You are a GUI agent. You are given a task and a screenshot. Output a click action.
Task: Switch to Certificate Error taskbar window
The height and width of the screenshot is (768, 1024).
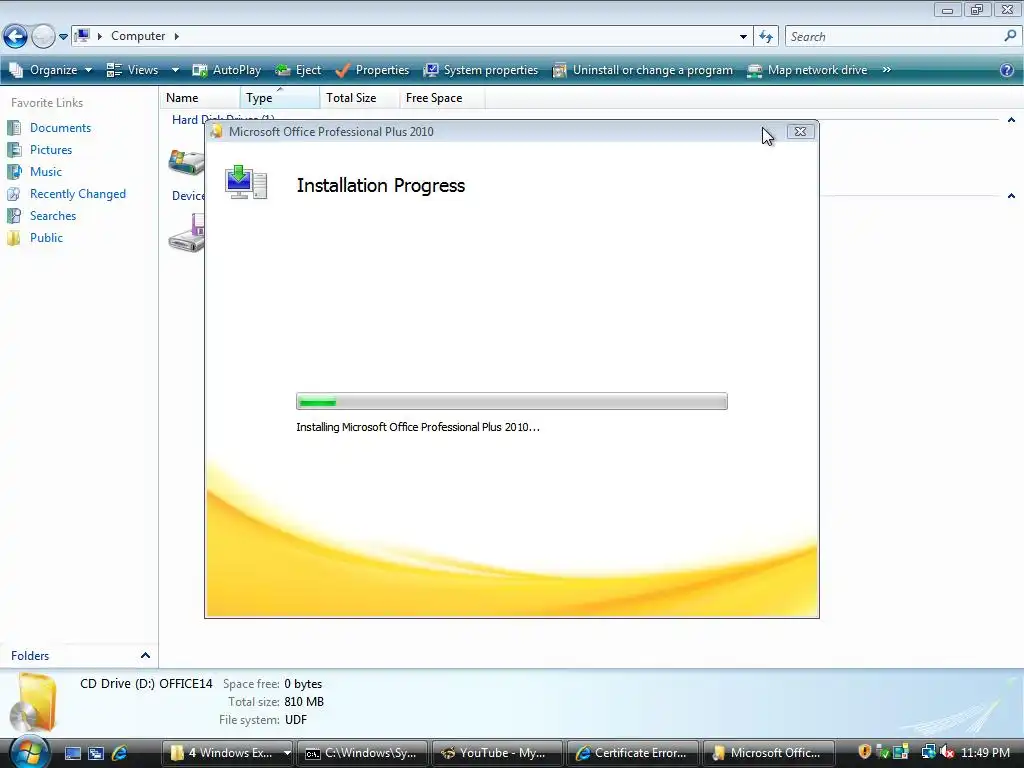click(x=632, y=753)
